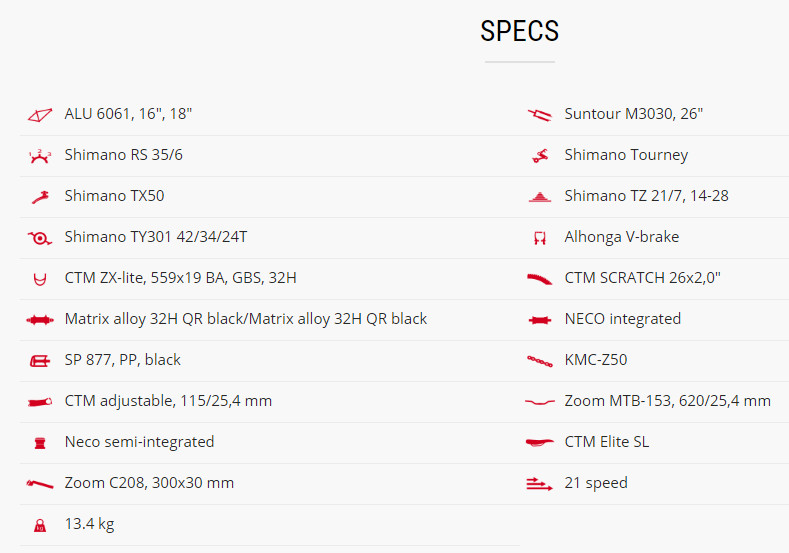Click the frame icon beside ALU 6061
Viewport: 789px width, 553px height.
click(40, 115)
